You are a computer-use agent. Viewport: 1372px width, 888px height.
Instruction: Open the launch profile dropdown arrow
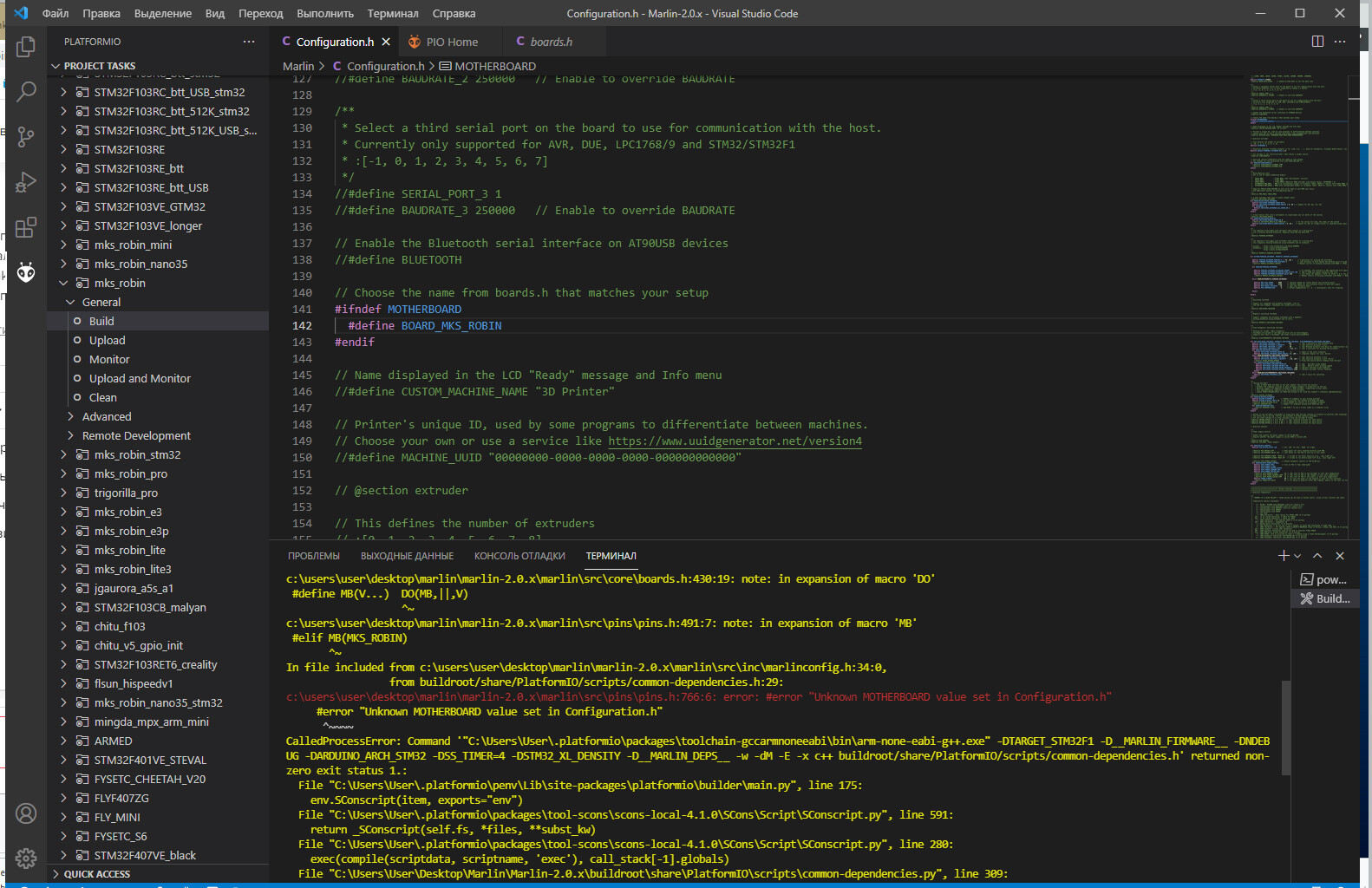[1297, 556]
